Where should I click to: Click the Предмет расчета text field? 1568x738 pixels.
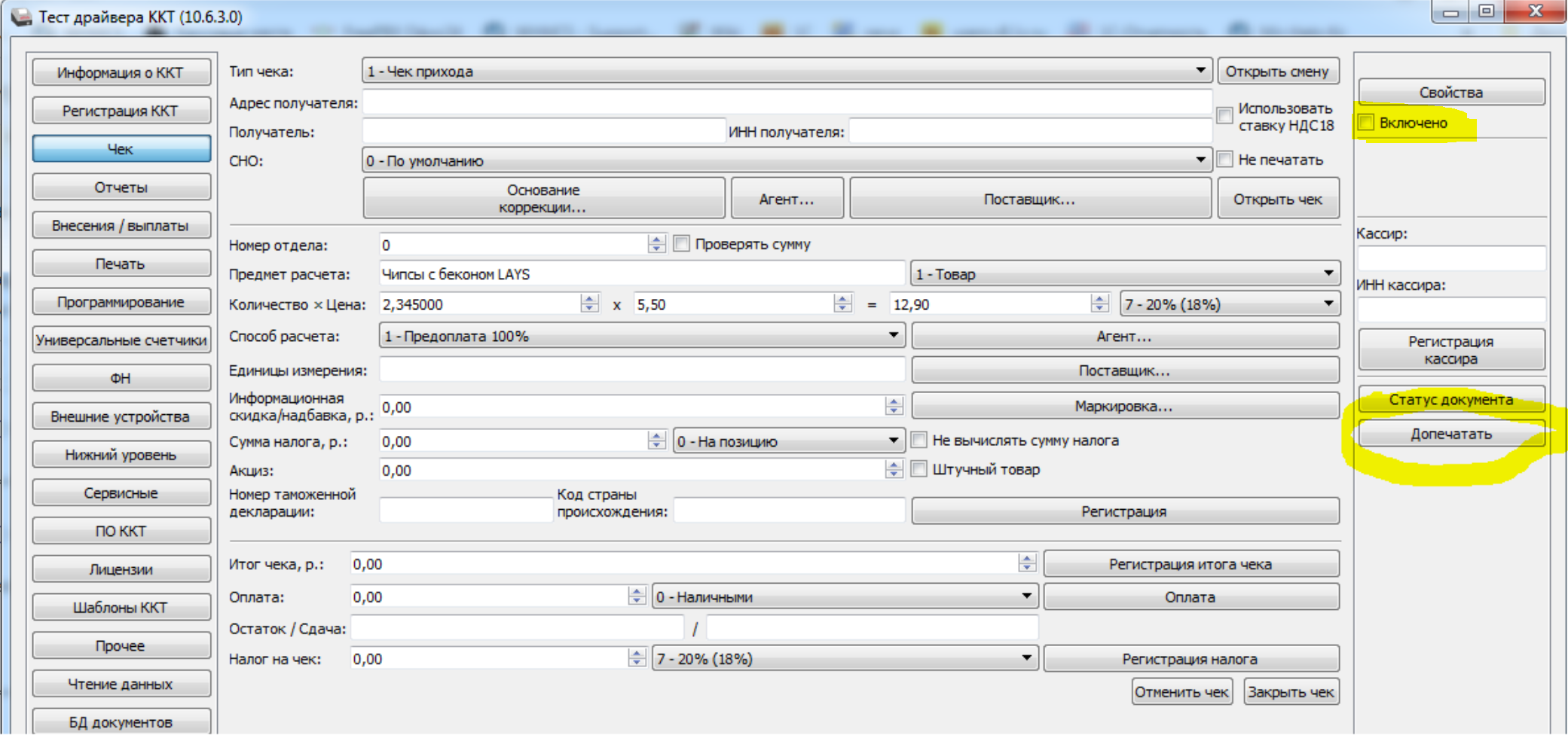[640, 274]
